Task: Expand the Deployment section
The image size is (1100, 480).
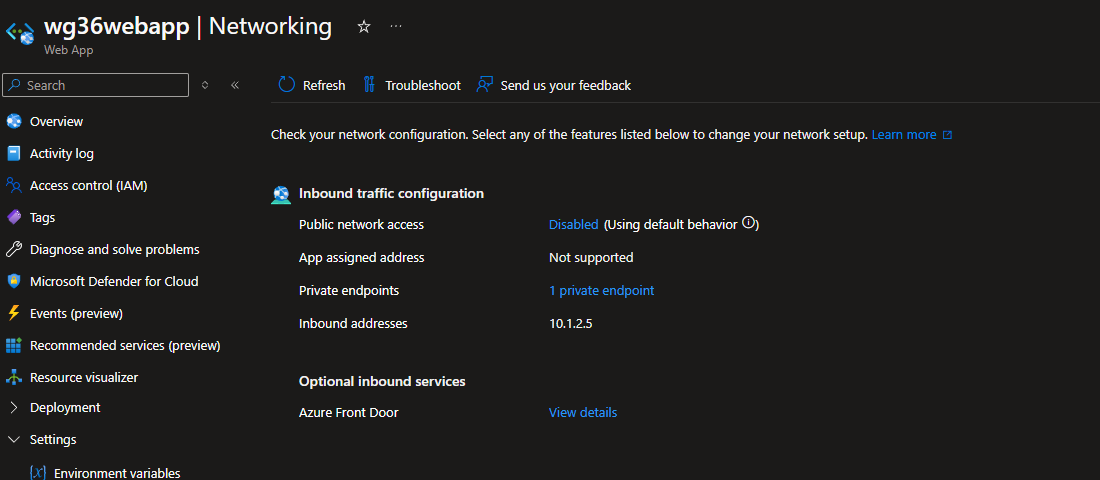Action: pos(14,407)
